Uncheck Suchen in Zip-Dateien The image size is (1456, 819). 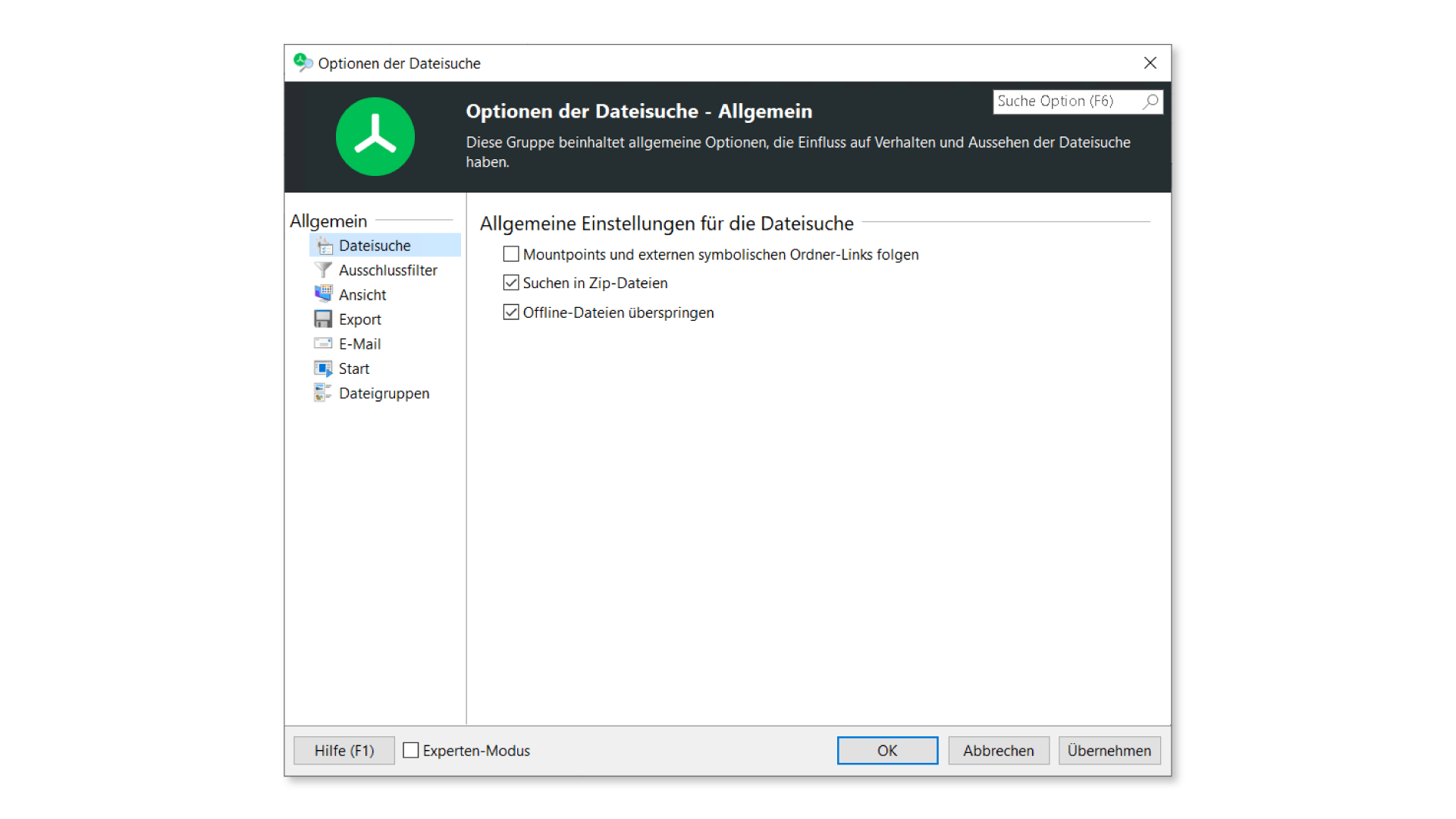511,283
